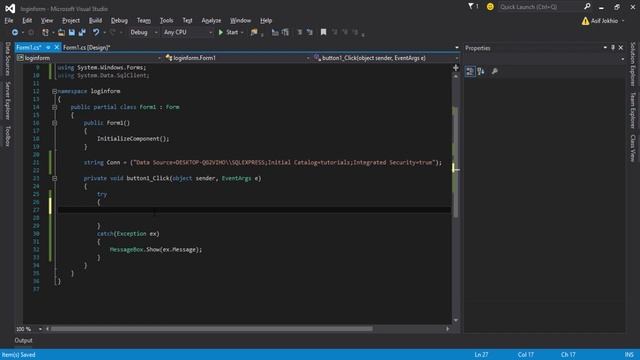Open the Edit menu
640x360 pixels.
point(27,20)
